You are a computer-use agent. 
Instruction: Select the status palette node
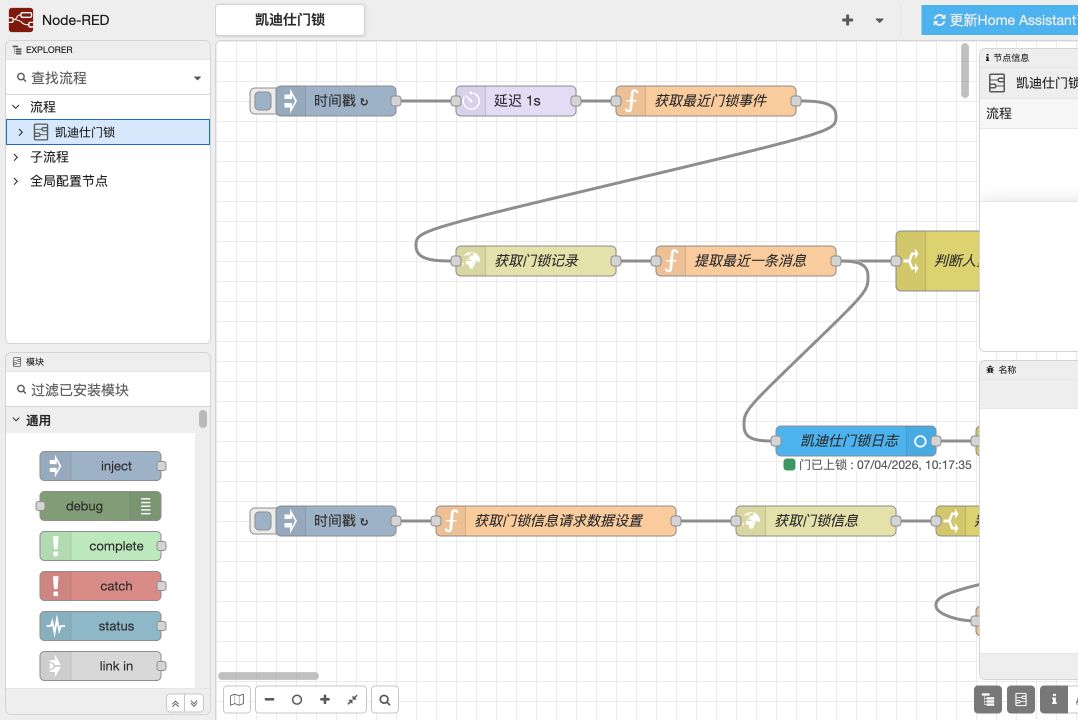100,626
